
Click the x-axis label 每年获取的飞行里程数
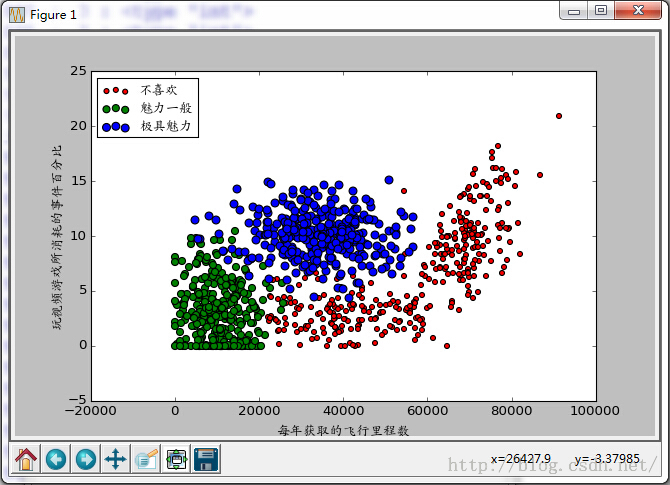(344, 430)
